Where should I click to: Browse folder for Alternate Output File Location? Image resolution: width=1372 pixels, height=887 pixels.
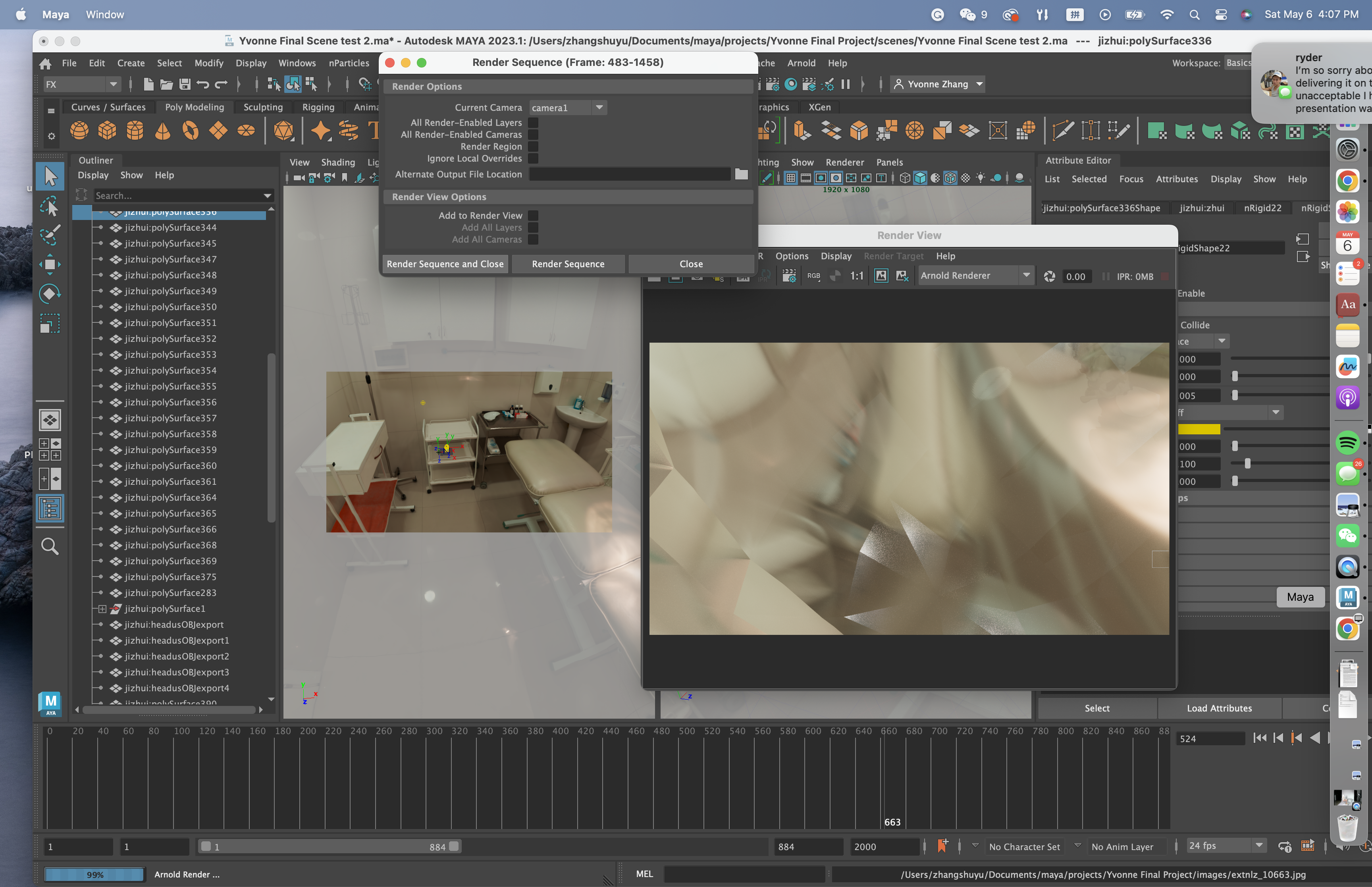pos(742,174)
